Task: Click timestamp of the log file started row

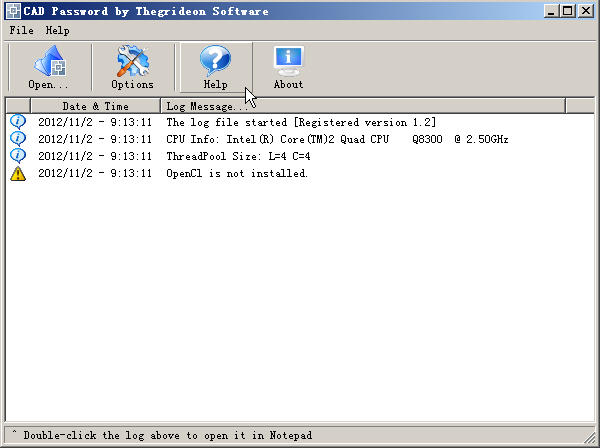Action: tap(95, 122)
